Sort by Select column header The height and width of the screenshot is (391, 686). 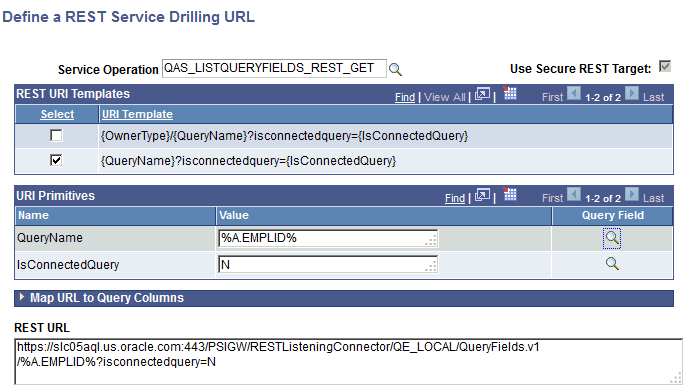coord(57,114)
